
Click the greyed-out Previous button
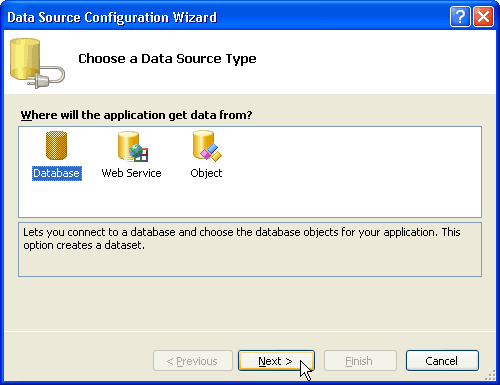tap(193, 361)
